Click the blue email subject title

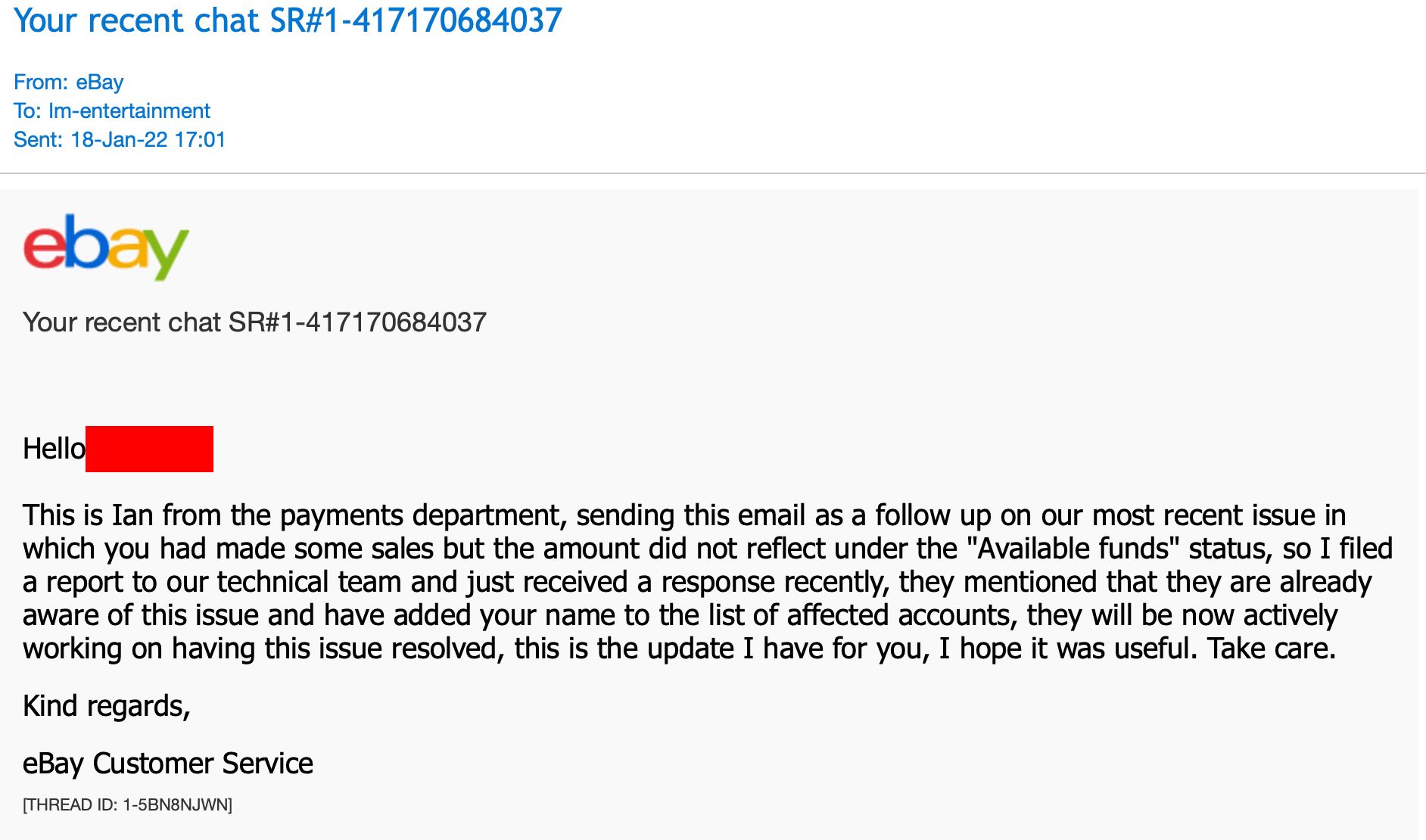(288, 20)
